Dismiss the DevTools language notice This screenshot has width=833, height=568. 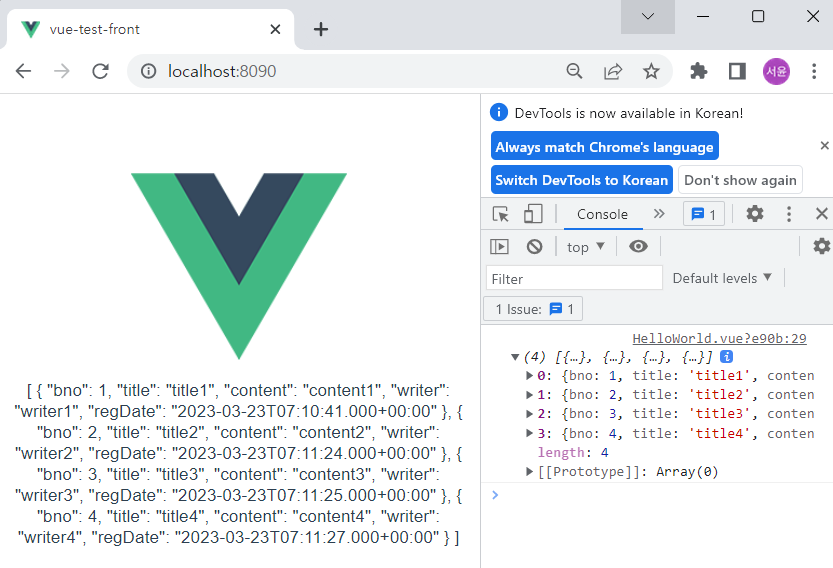click(824, 146)
